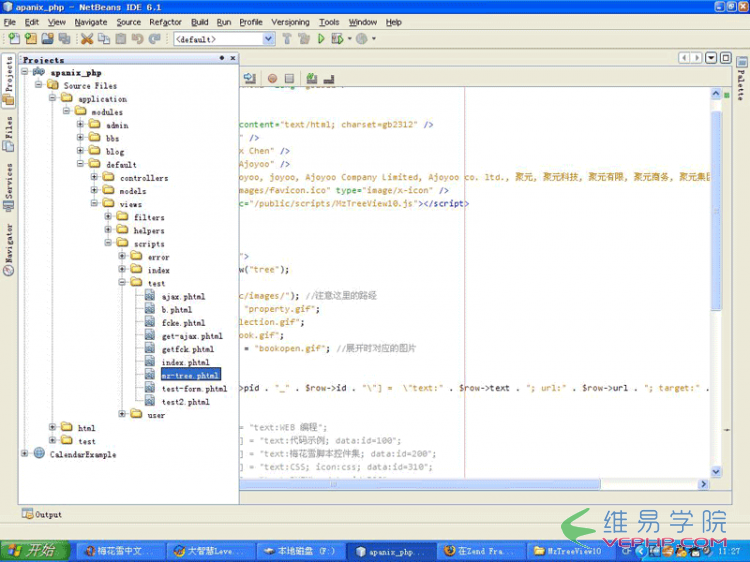Open the Navigator side tab
The width and height of the screenshot is (750, 562).
[9, 250]
